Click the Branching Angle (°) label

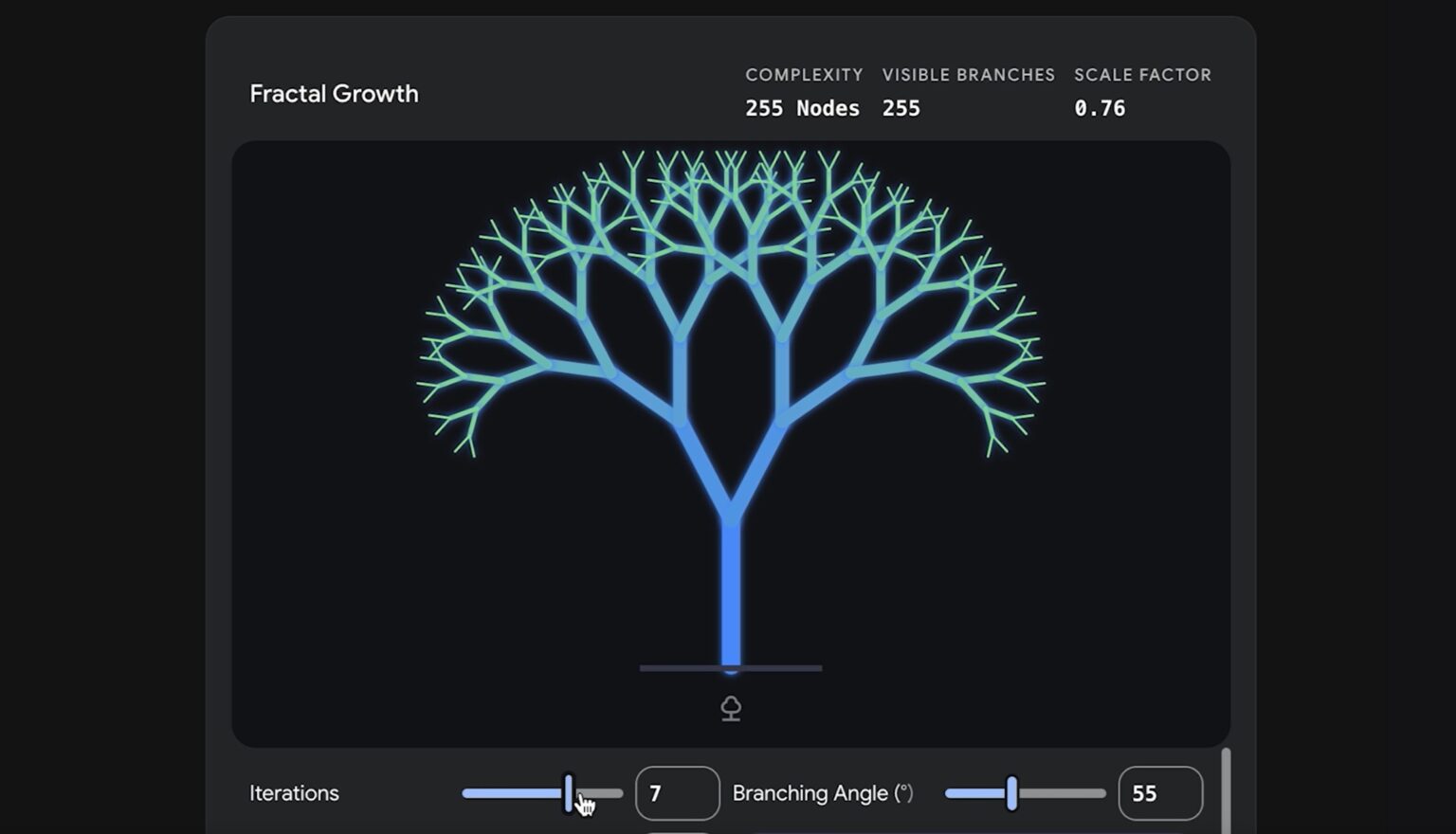pos(822,793)
